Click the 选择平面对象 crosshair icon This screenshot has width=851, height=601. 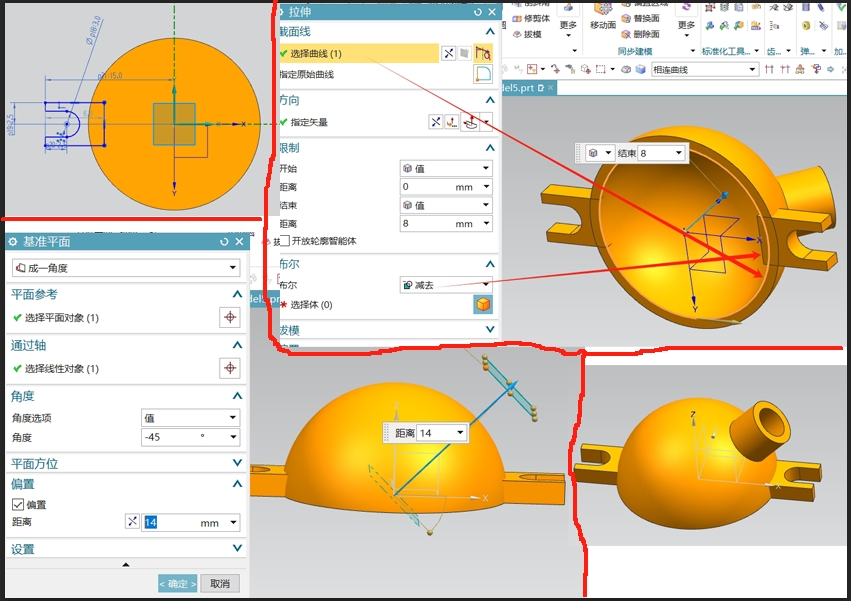click(230, 317)
